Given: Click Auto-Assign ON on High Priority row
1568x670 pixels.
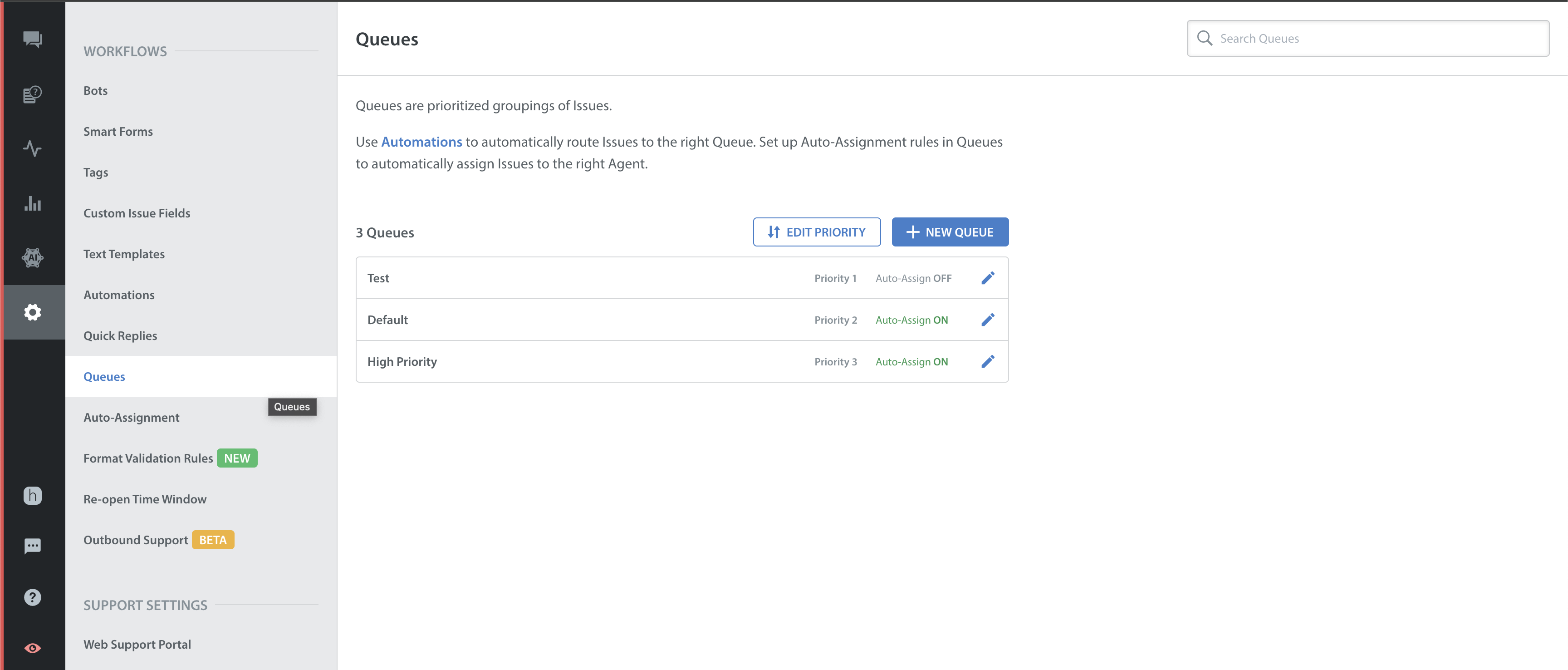Looking at the screenshot, I should [x=912, y=362].
